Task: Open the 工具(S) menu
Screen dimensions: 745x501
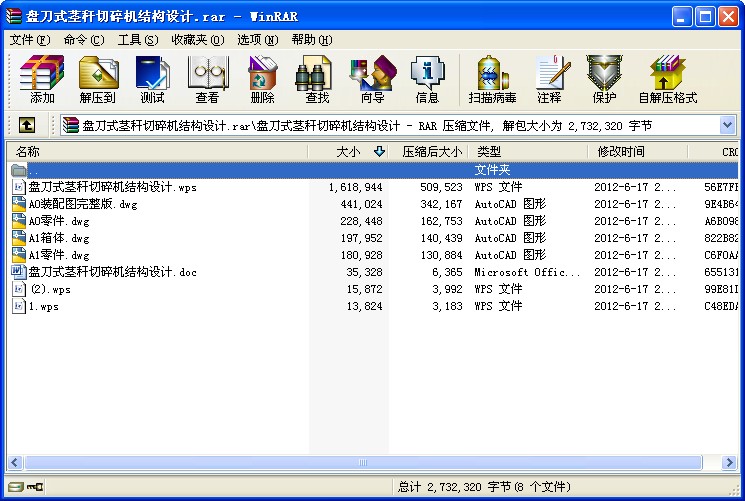Action: (x=137, y=40)
